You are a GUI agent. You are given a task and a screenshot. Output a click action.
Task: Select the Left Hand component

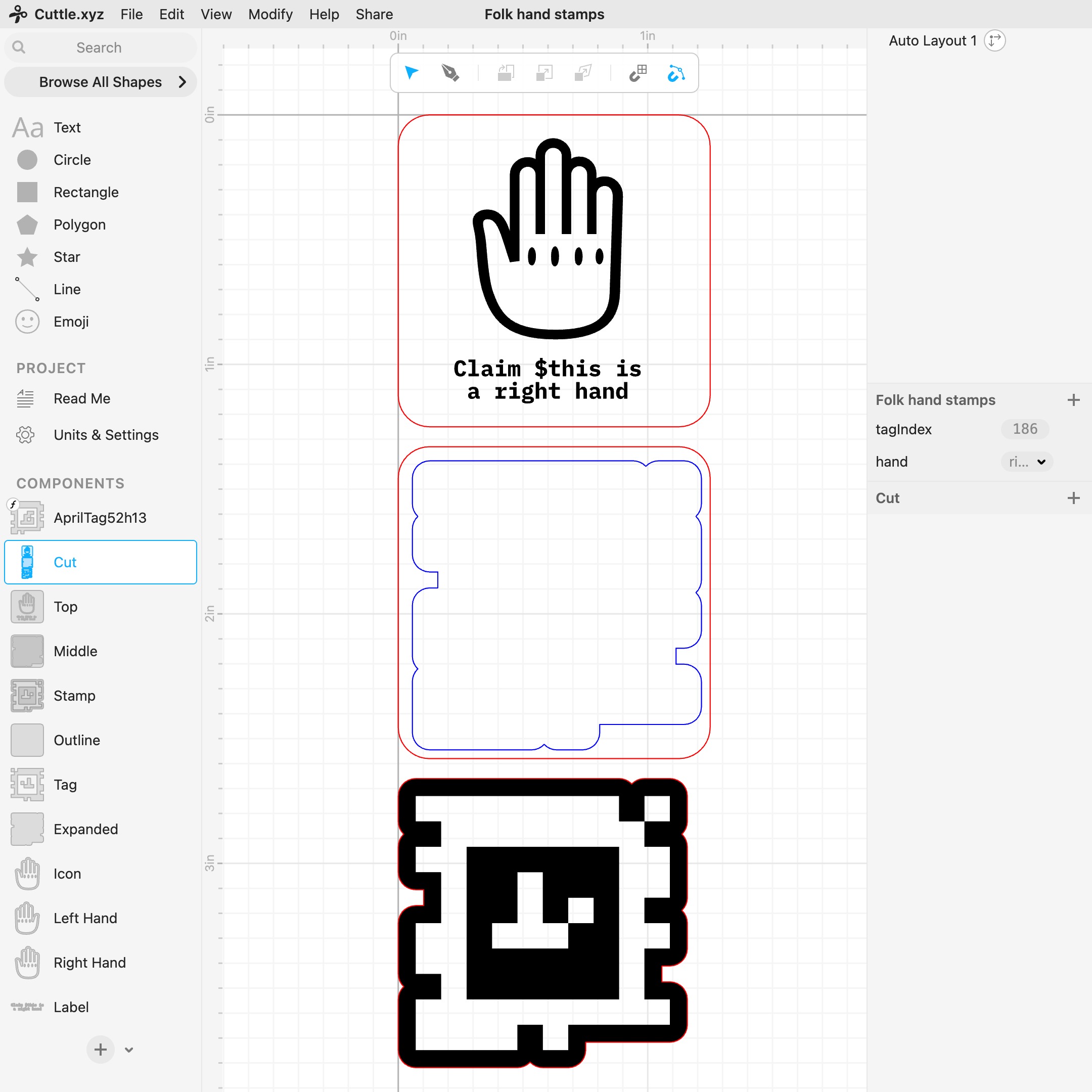[101, 918]
